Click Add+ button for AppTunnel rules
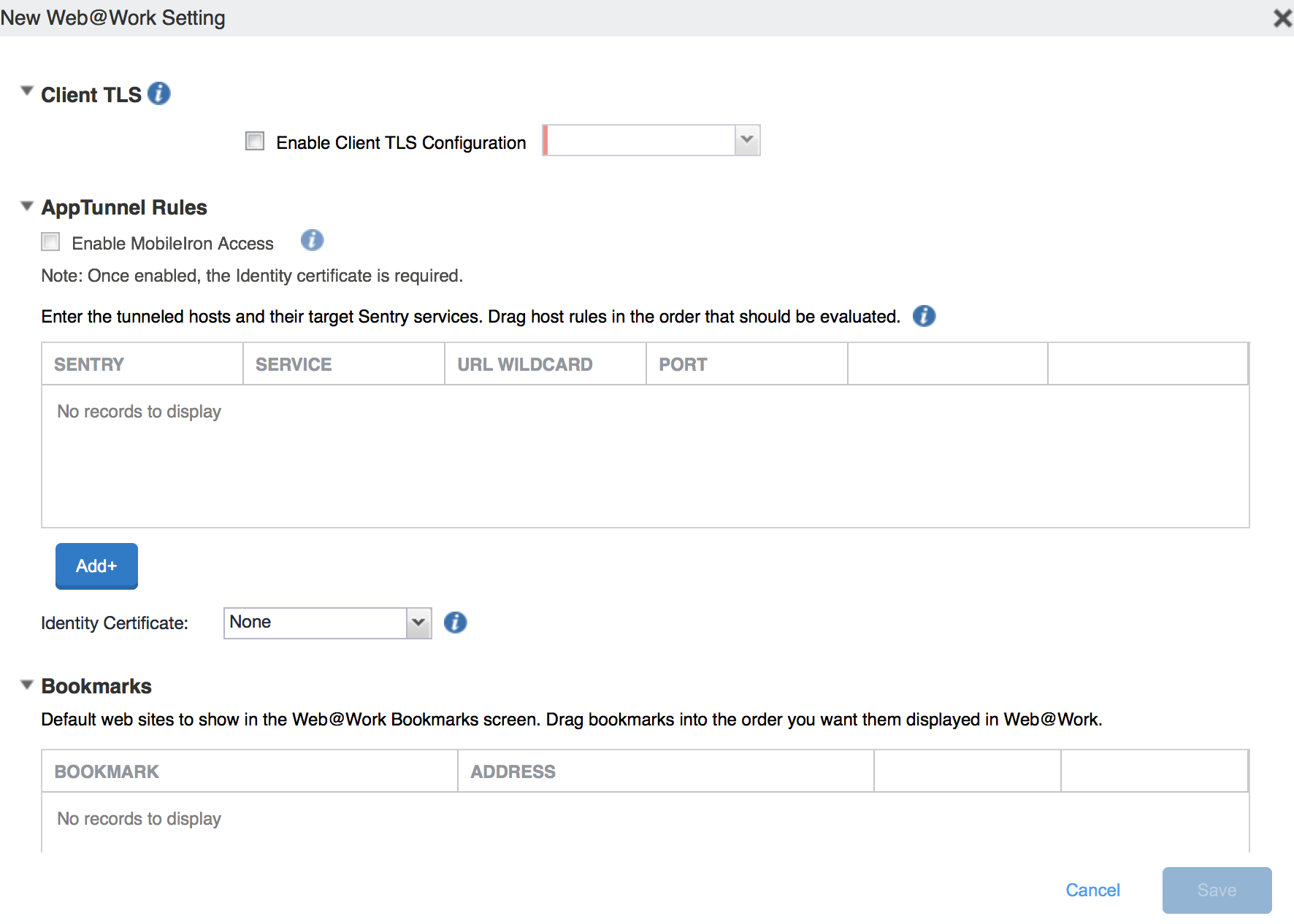Screen dimensions: 1294x924 point(96,566)
